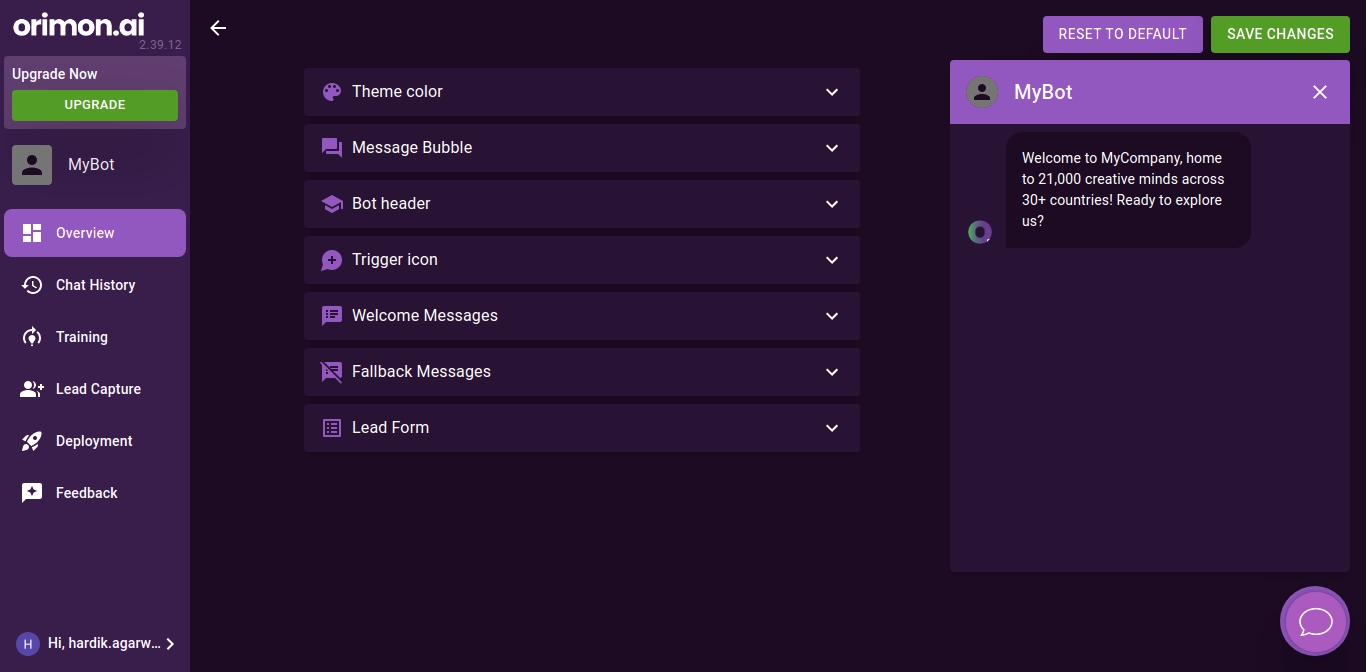
Task: Click the back arrow icon
Action: coord(218,28)
